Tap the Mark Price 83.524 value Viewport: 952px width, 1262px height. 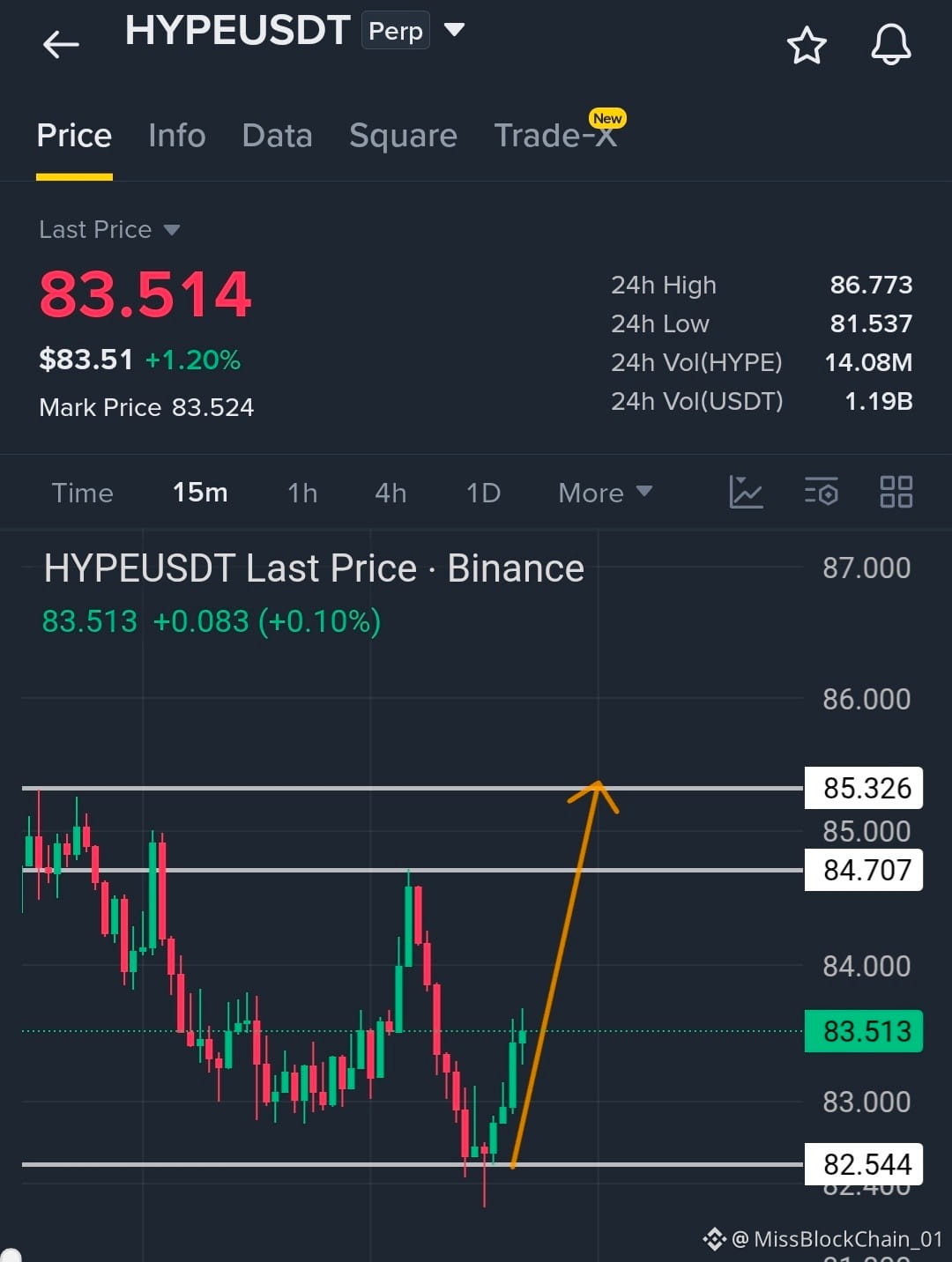212,407
